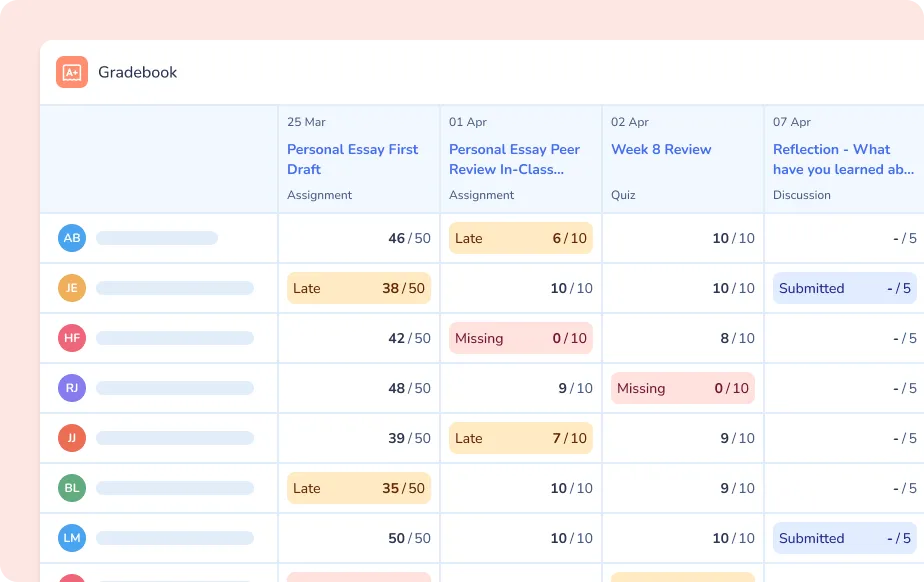Viewport: 924px width, 582px height.
Task: Open the Personal Essay Peer Review assignment
Action: [x=513, y=160]
